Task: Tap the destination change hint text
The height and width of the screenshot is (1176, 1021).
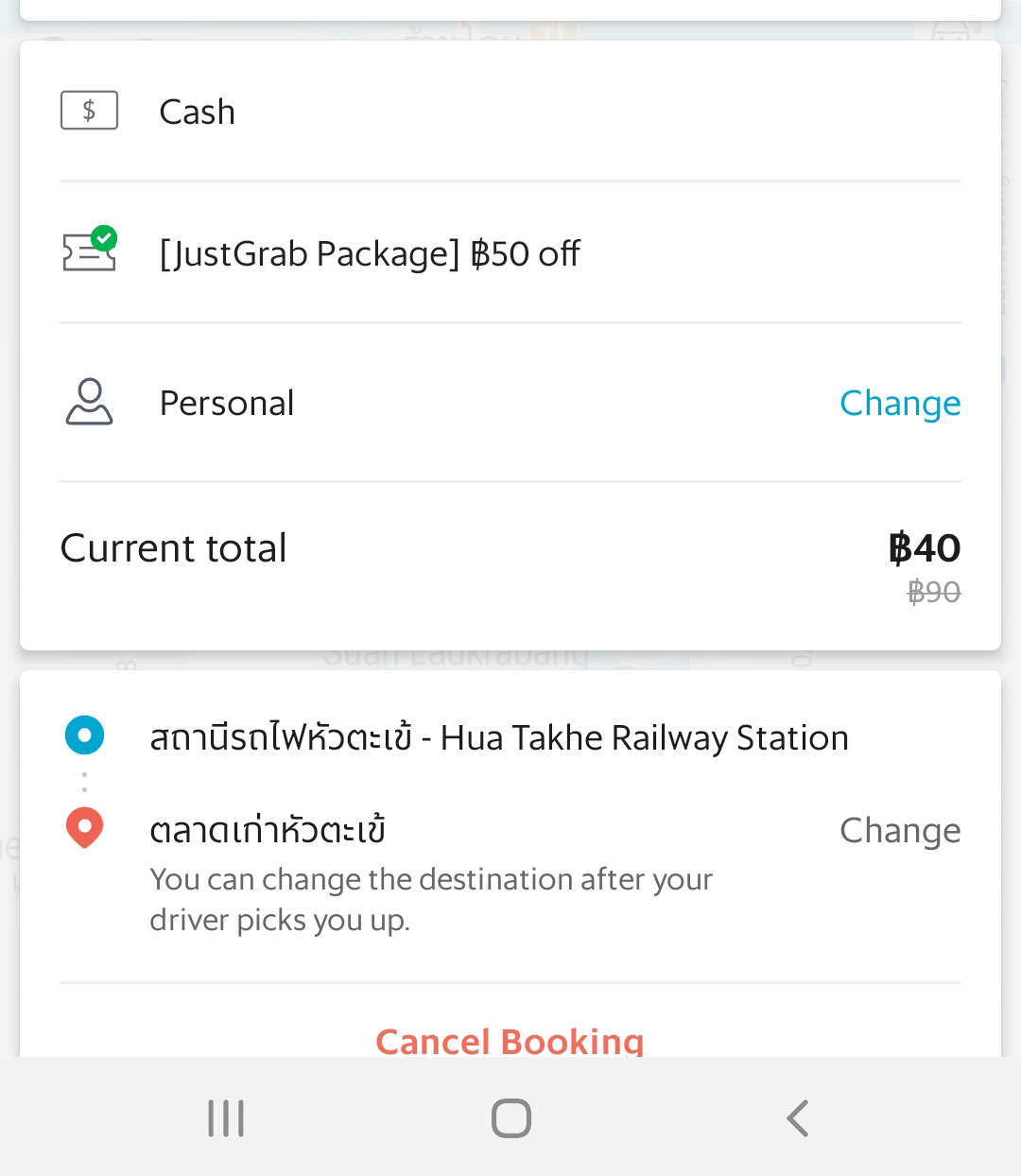Action: point(430,899)
